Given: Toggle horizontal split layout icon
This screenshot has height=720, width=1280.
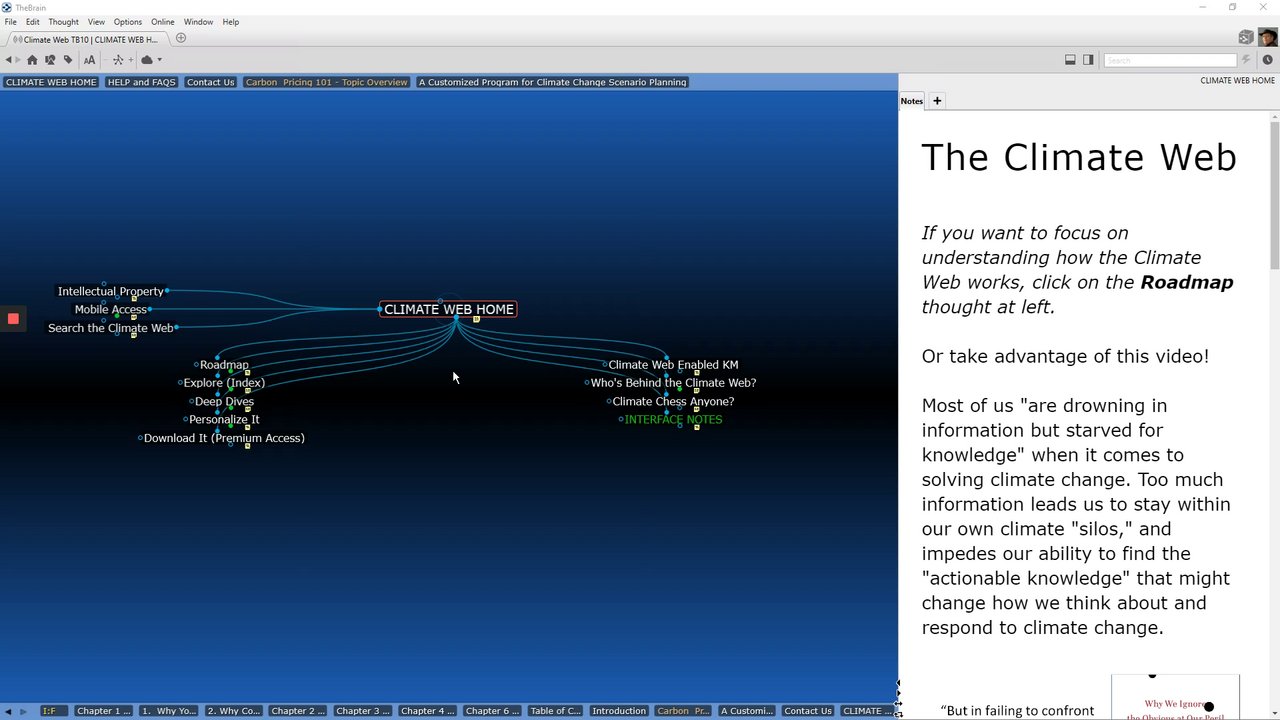Looking at the screenshot, I should 1070,60.
